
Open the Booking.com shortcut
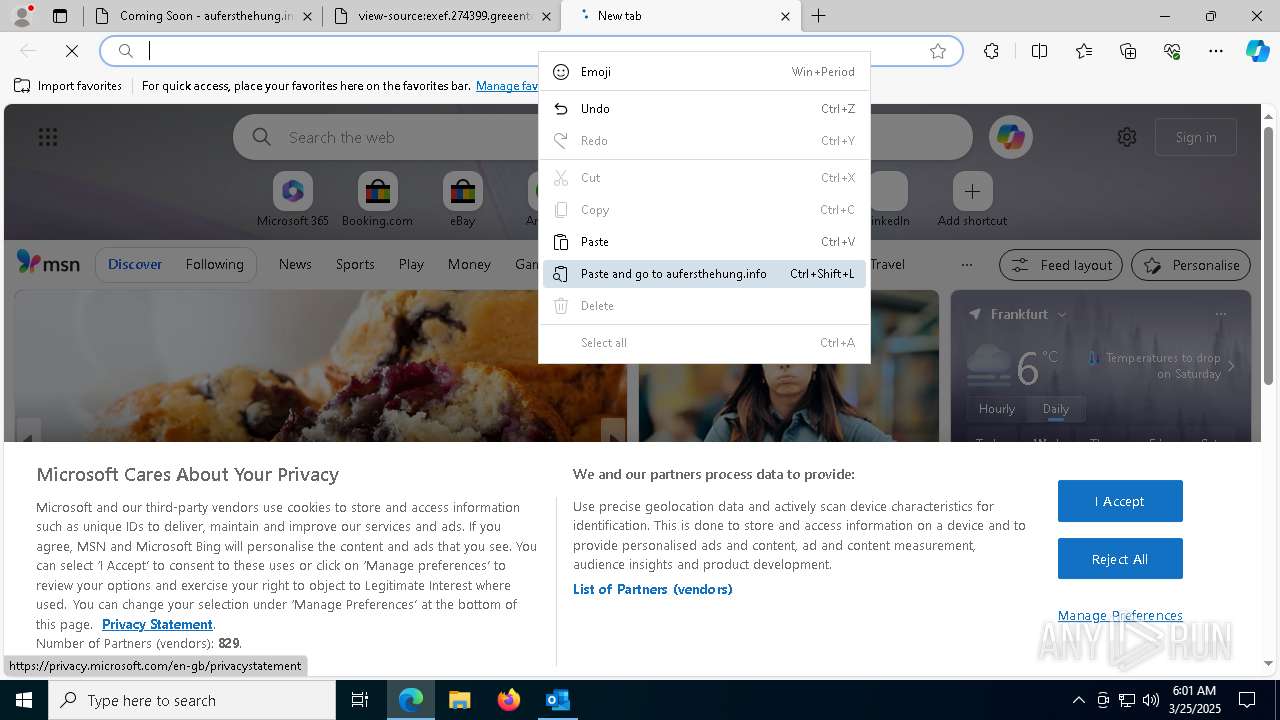[377, 200]
